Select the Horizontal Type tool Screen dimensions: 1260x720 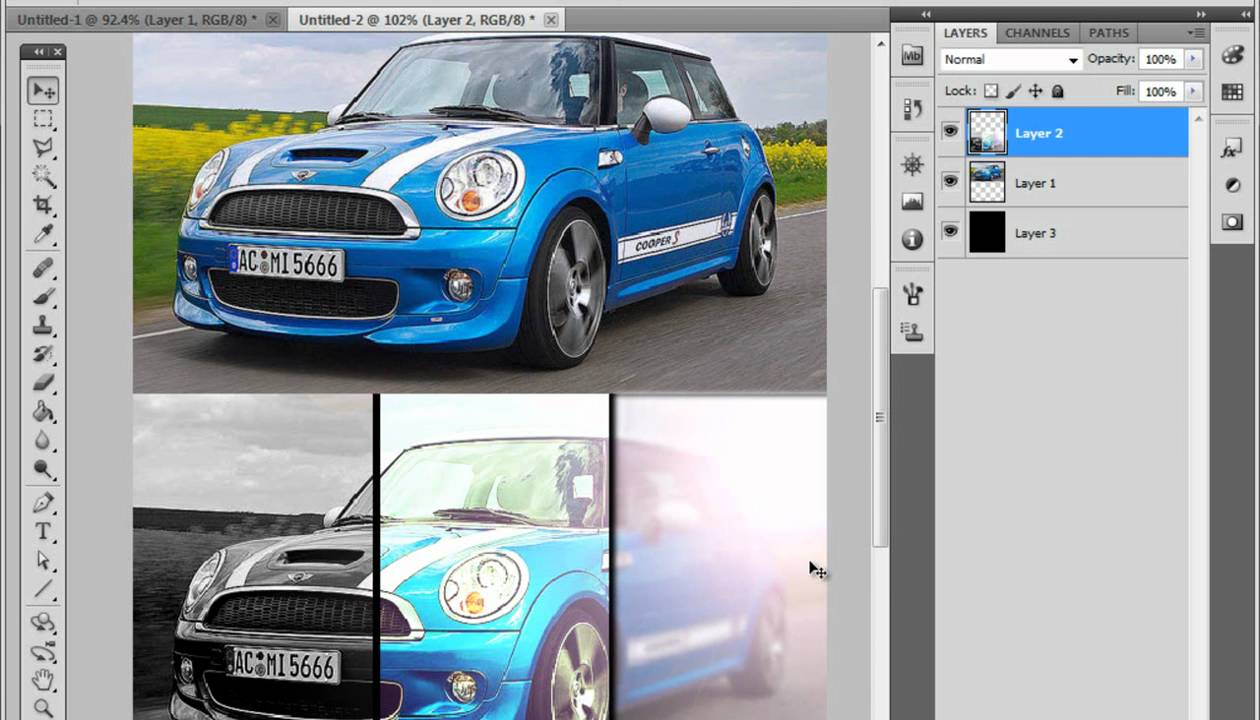(x=43, y=531)
